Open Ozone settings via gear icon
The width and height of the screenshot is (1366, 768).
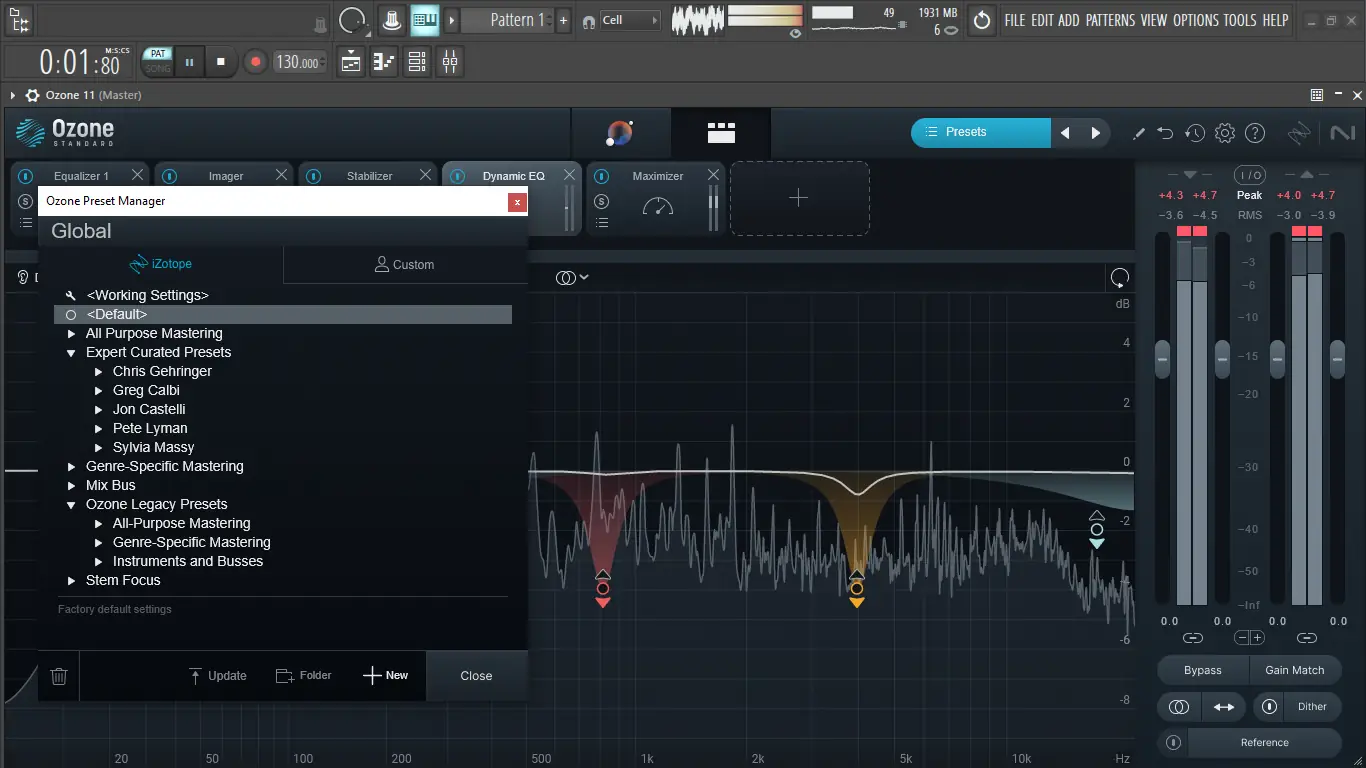click(1224, 132)
